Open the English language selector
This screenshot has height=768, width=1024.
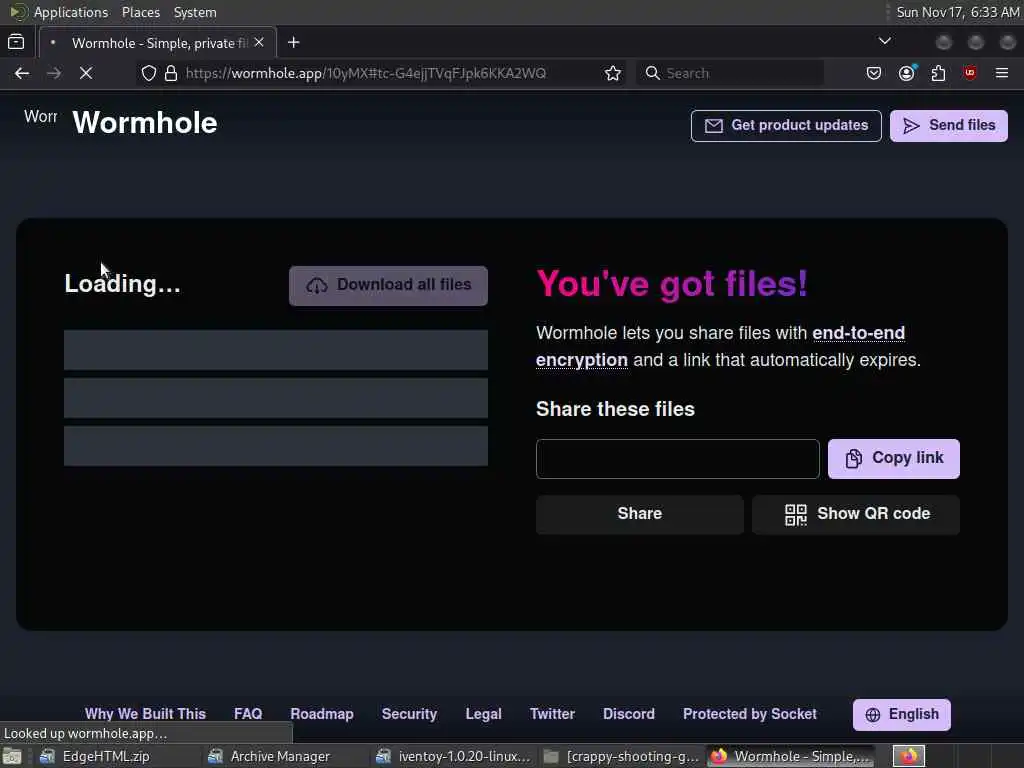[902, 714]
